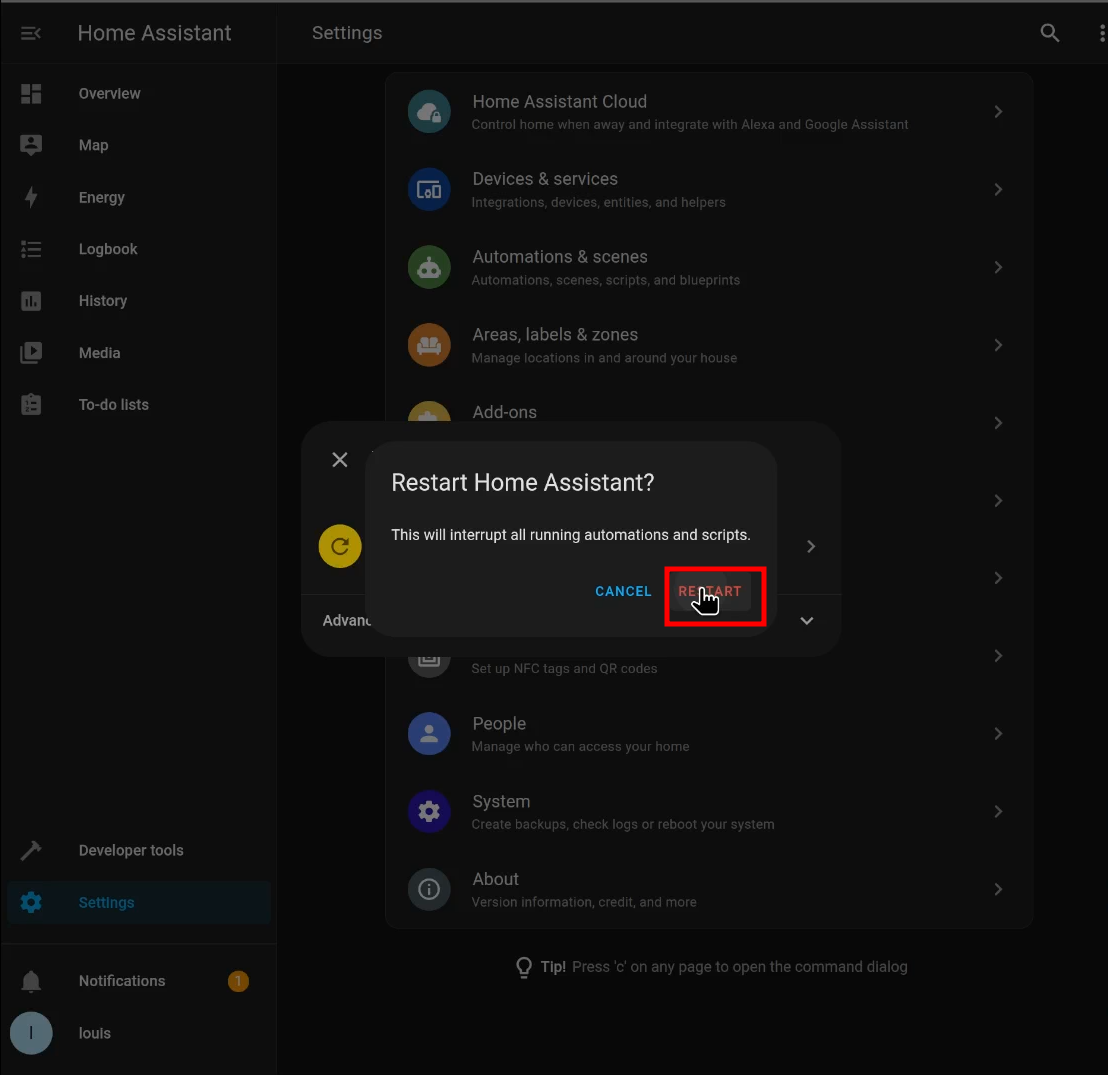Click Home Assistant Cloud icon
This screenshot has height=1075, width=1108.
pyautogui.click(x=429, y=112)
